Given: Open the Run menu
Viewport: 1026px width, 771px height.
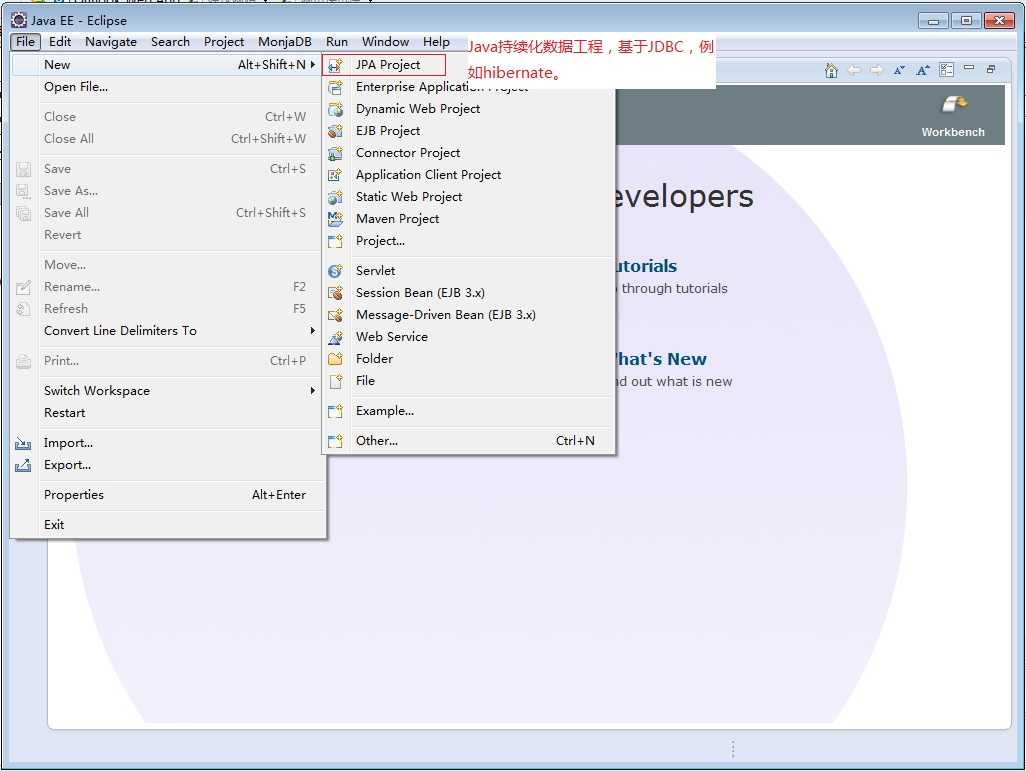Looking at the screenshot, I should click(x=337, y=42).
